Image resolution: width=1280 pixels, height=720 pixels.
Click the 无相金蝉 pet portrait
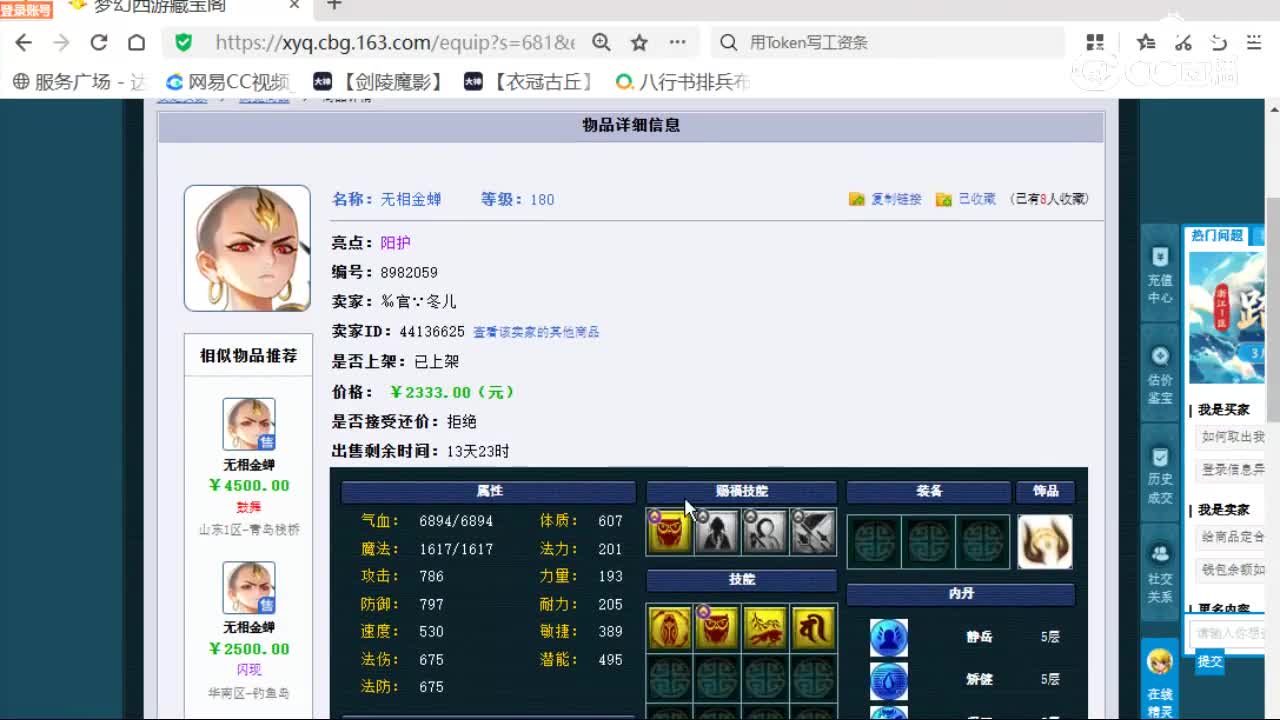click(x=247, y=248)
